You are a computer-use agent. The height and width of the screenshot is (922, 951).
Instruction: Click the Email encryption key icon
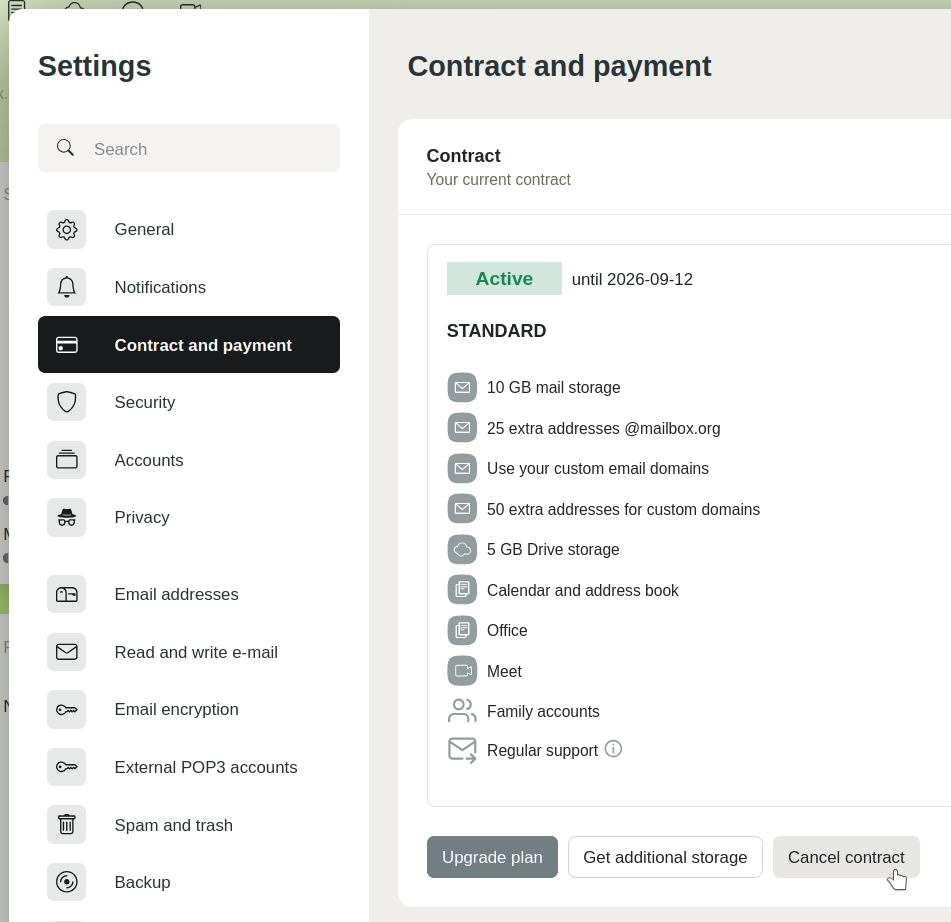[x=67, y=710]
